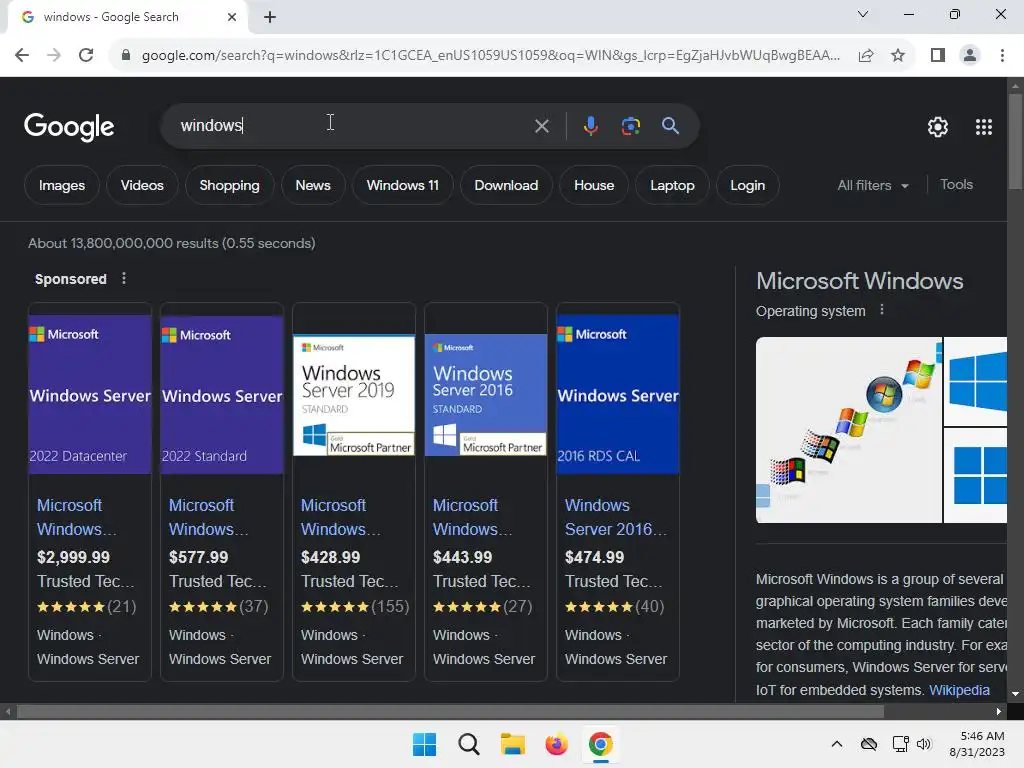1024x768 pixels.
Task: Open the $577.99 Microsoft Windows product link
Action: (208, 517)
